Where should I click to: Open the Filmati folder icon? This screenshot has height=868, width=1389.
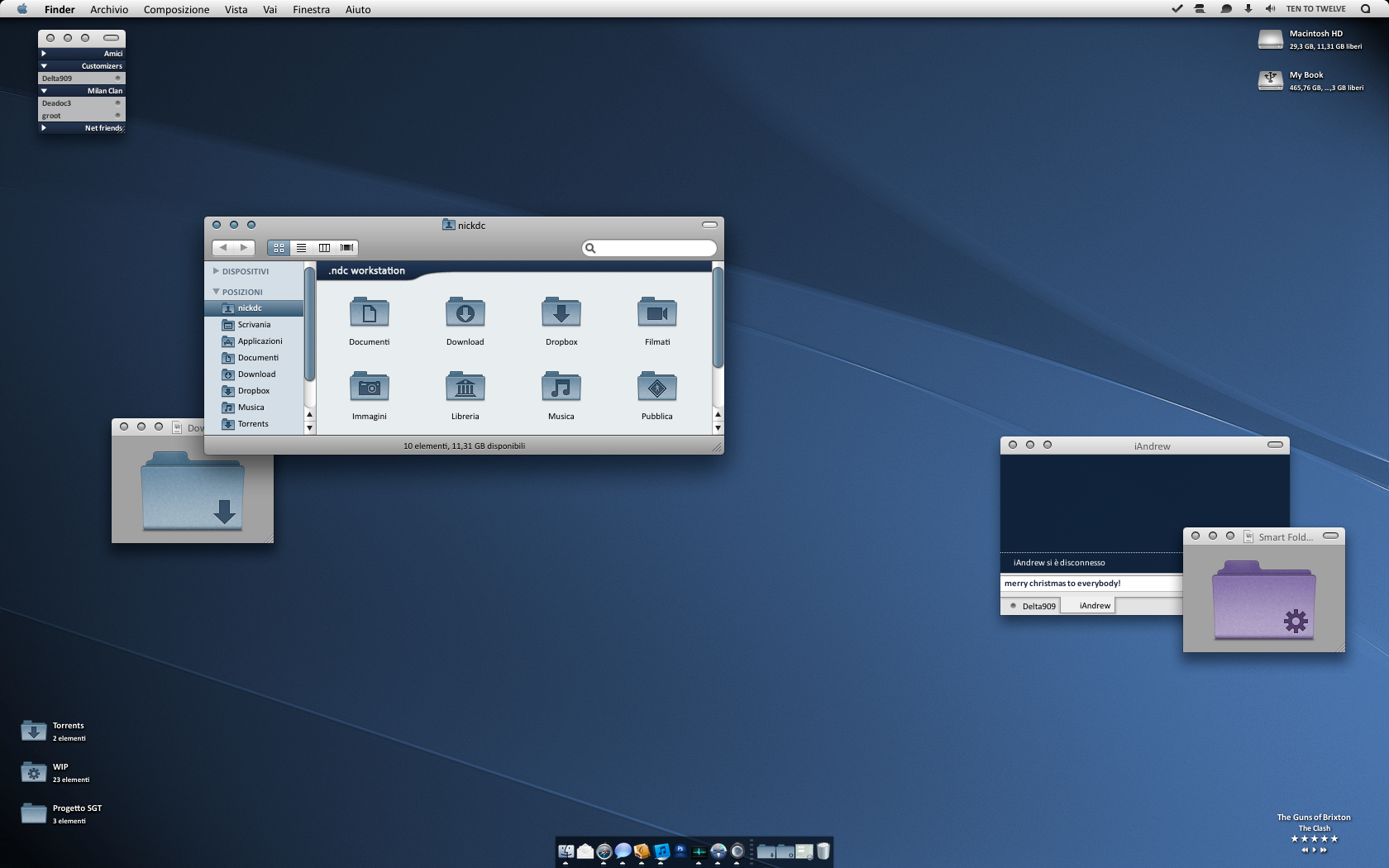[x=657, y=312]
